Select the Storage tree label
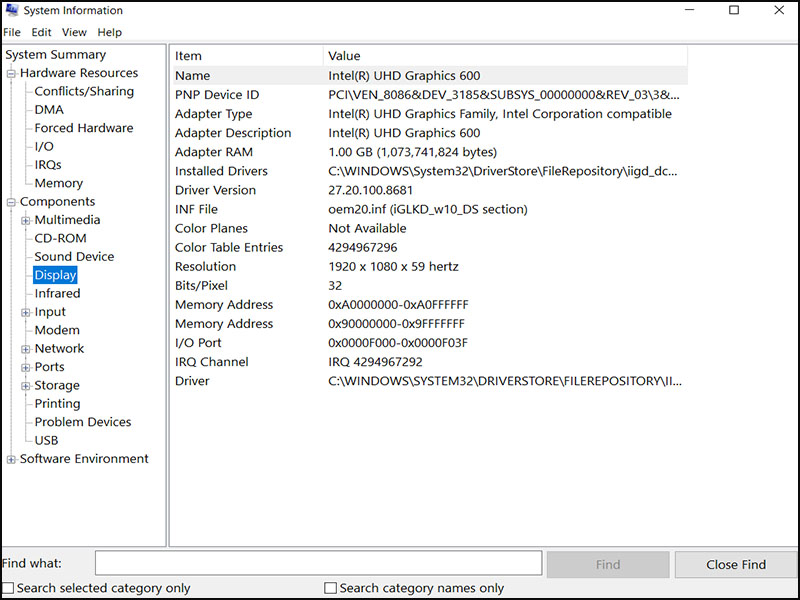This screenshot has height=600, width=800. coord(57,385)
